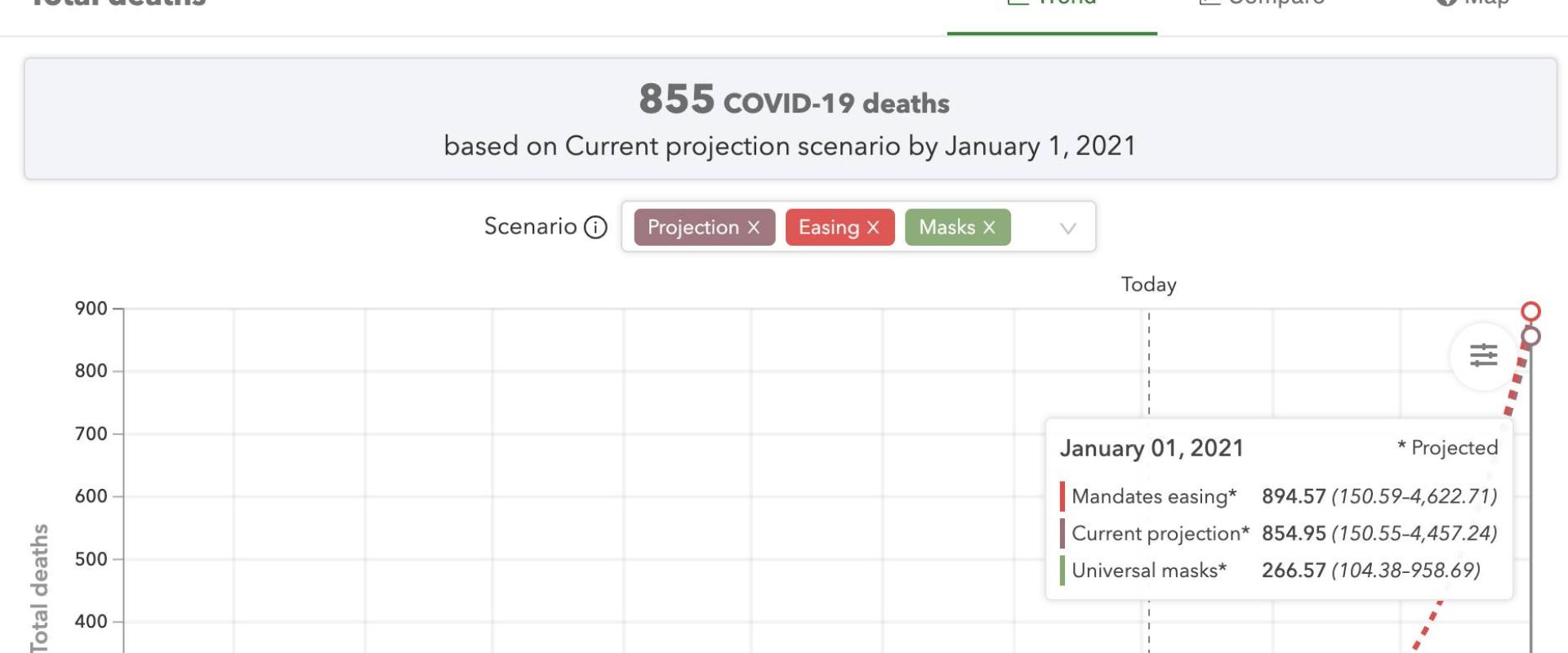Select the Trend tab
Screen dimensions: 1568x653
tap(1052, 3)
